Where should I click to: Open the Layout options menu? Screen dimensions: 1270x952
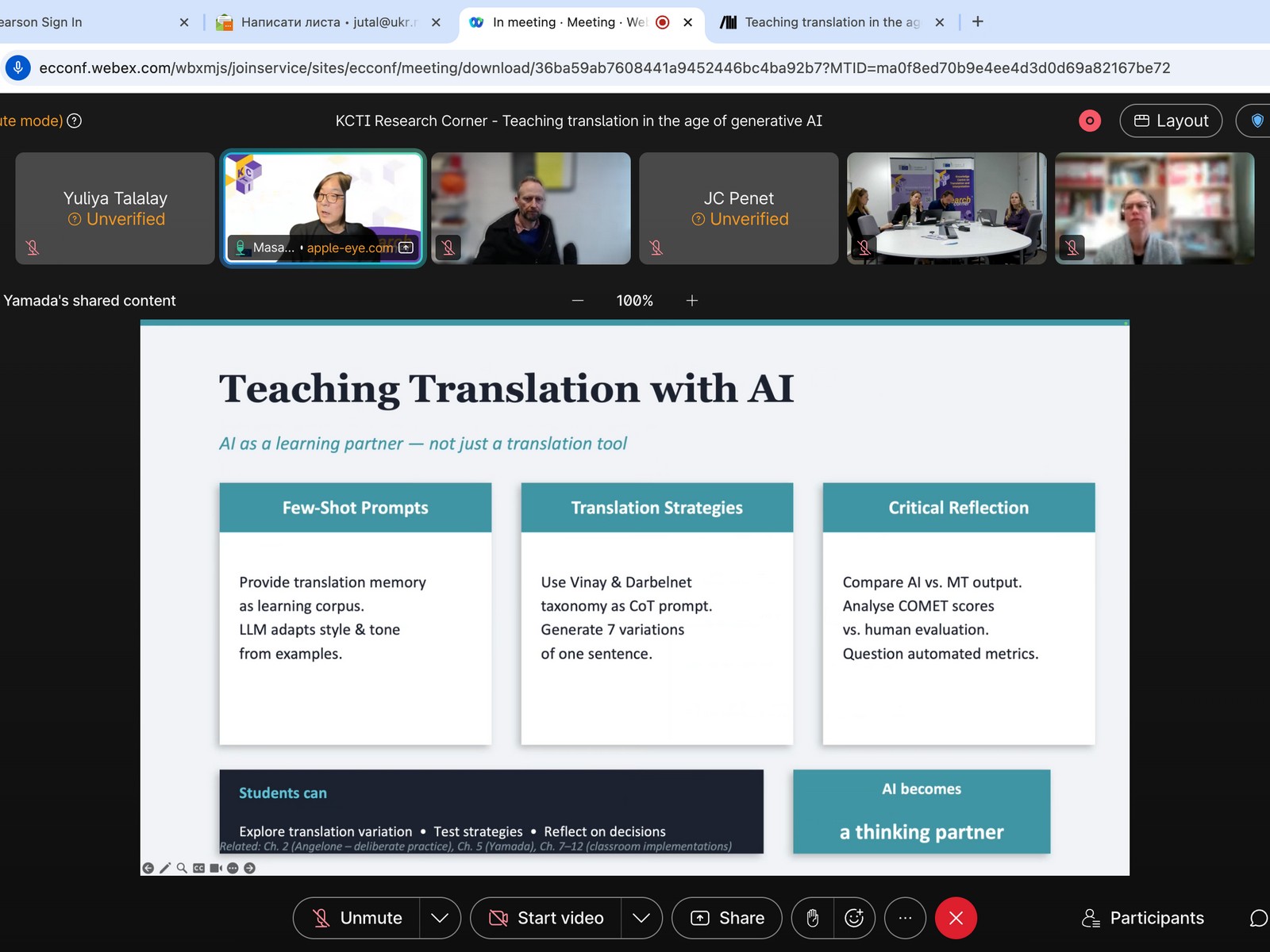1171,121
